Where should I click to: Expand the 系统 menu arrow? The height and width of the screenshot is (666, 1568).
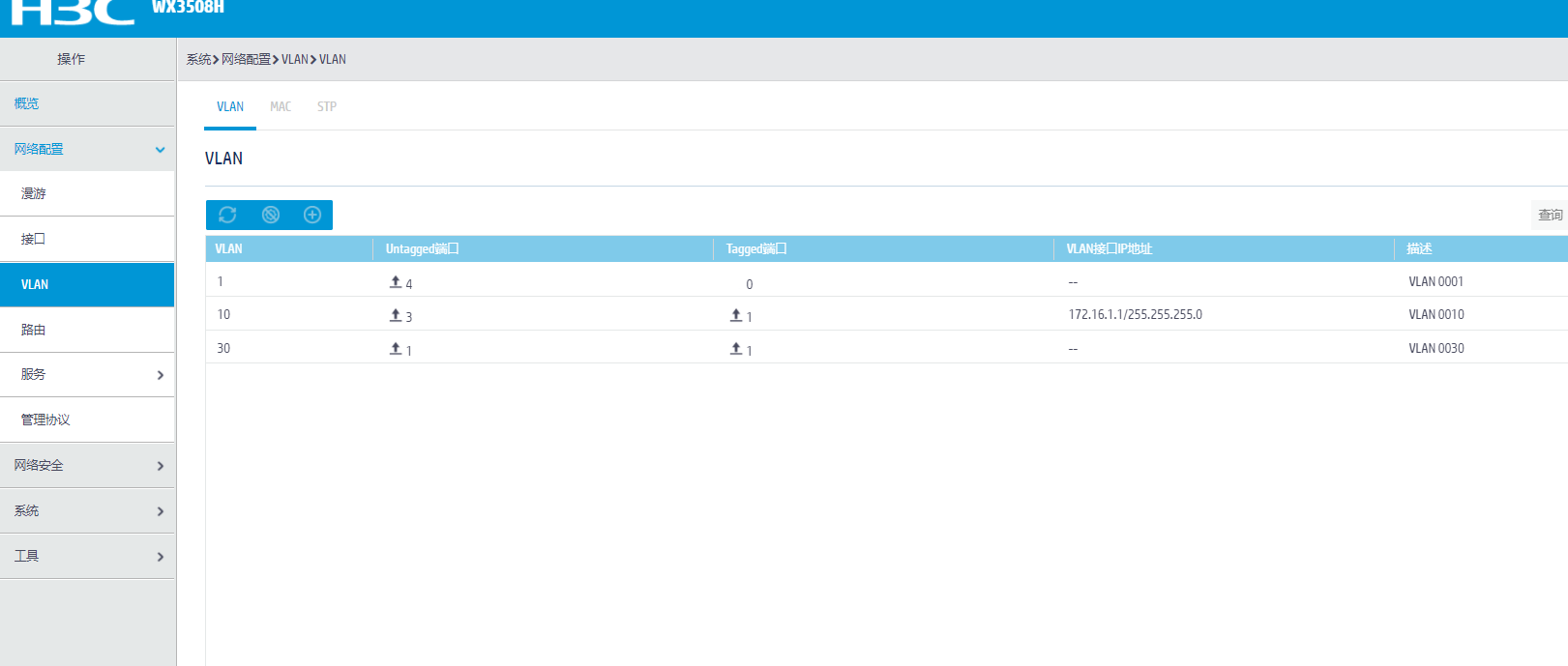coord(161,511)
